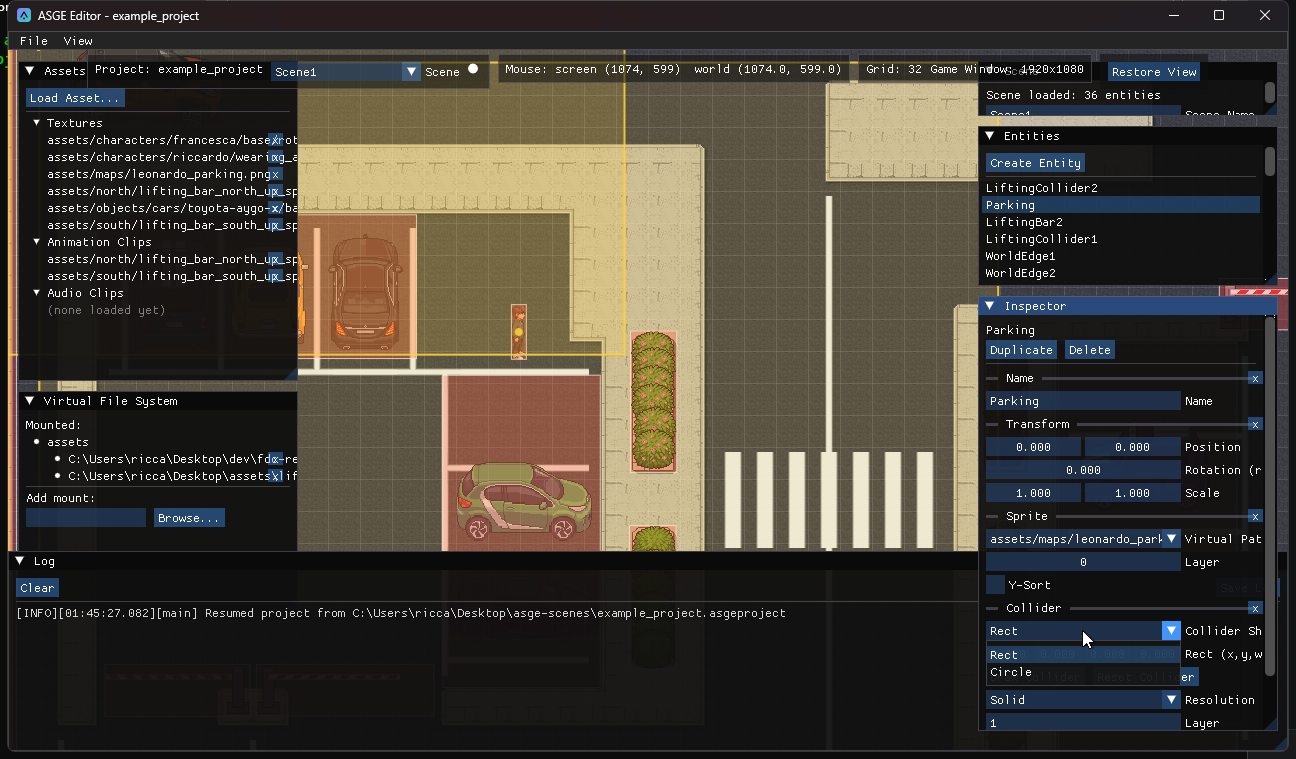Open the Solid resolution dropdown
The height and width of the screenshot is (759, 1296).
coord(1083,700)
